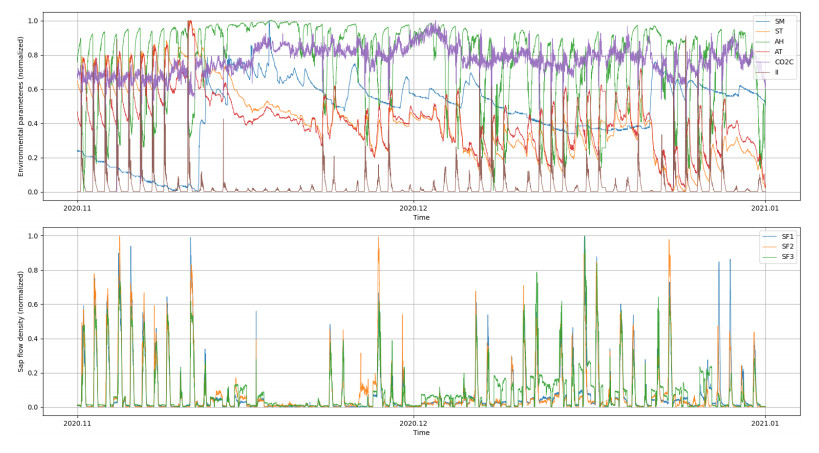This screenshot has width=819, height=453.
Task: Click the AT legend label
Action: click(779, 51)
